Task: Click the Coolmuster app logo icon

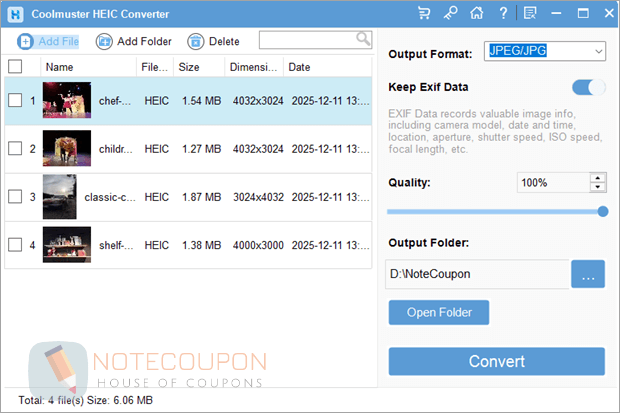Action: coord(15,14)
